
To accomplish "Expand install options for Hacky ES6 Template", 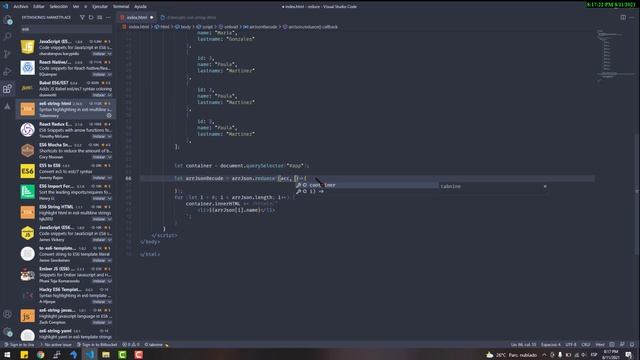I will tap(109, 302).
